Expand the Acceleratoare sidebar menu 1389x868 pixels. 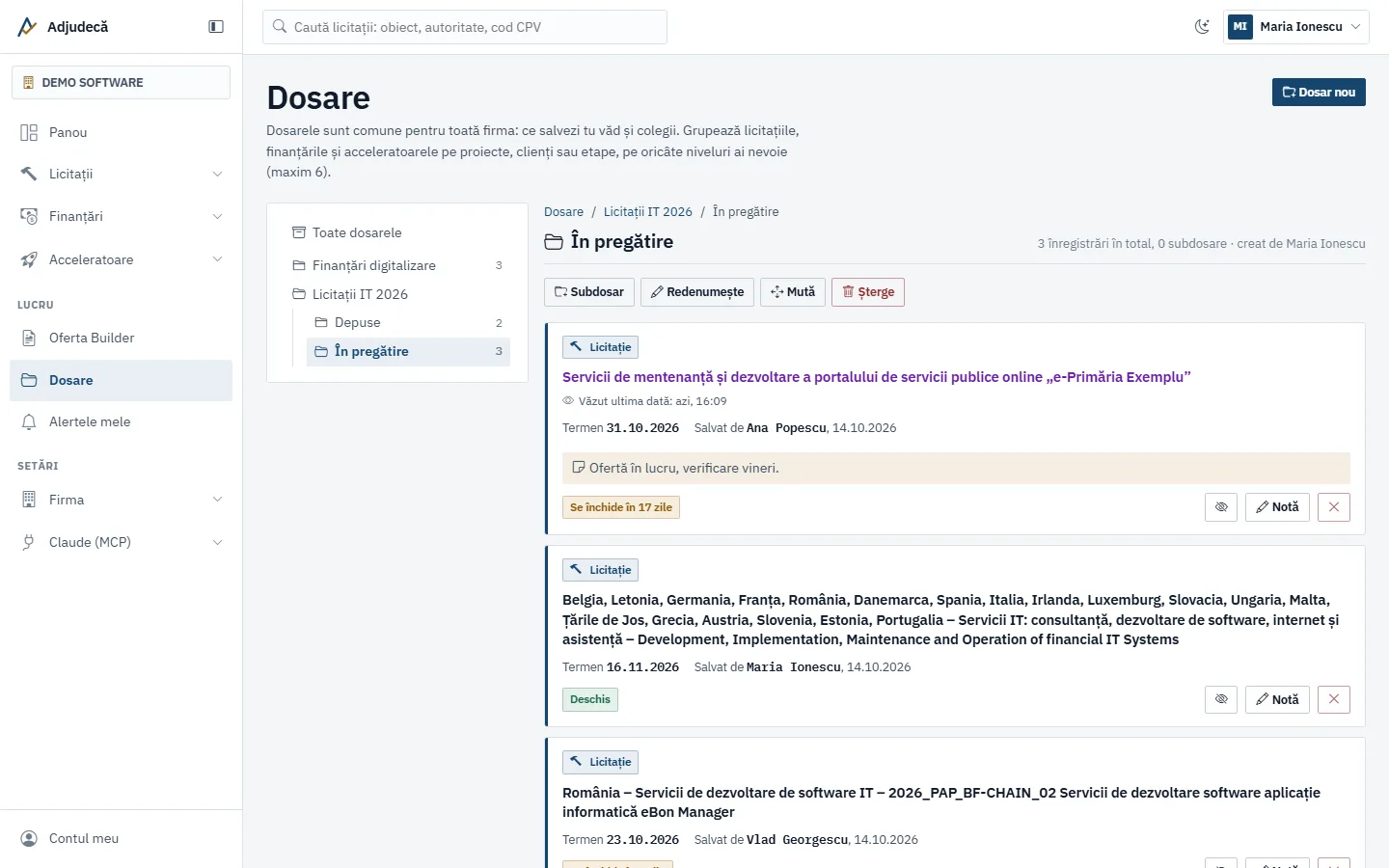click(x=121, y=259)
